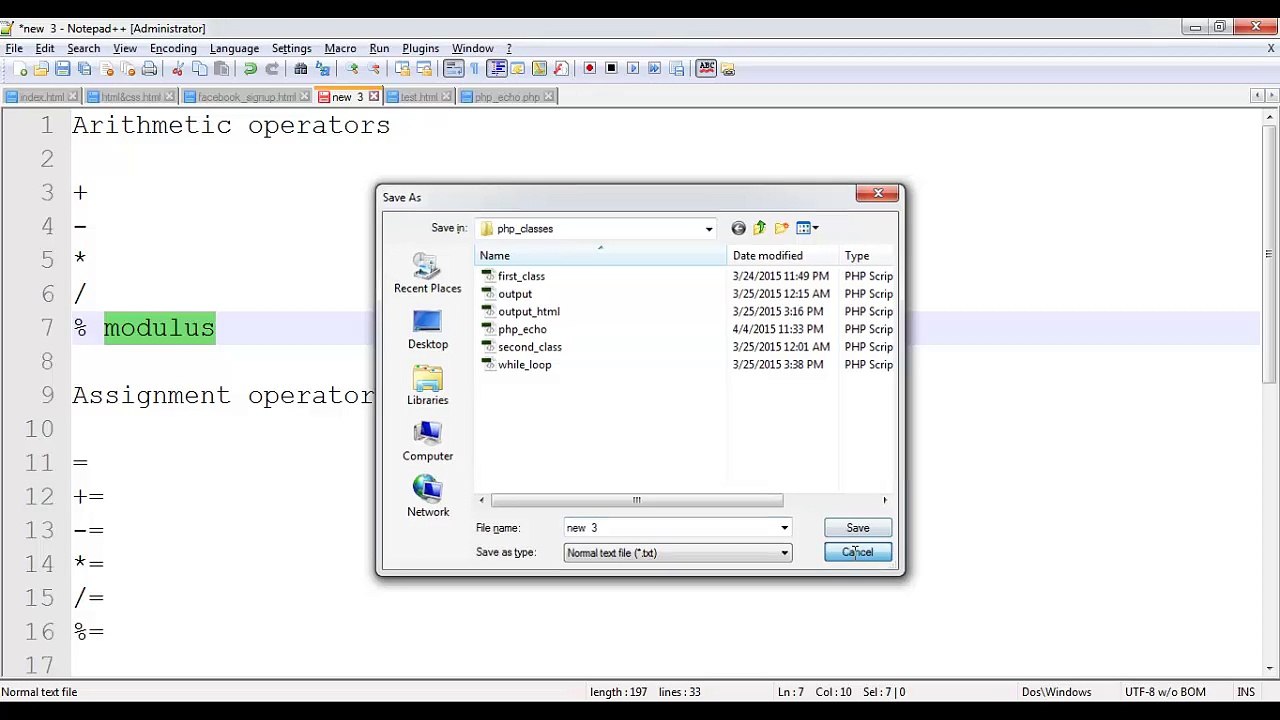
Task: Select the second_class file
Action: pos(529,347)
